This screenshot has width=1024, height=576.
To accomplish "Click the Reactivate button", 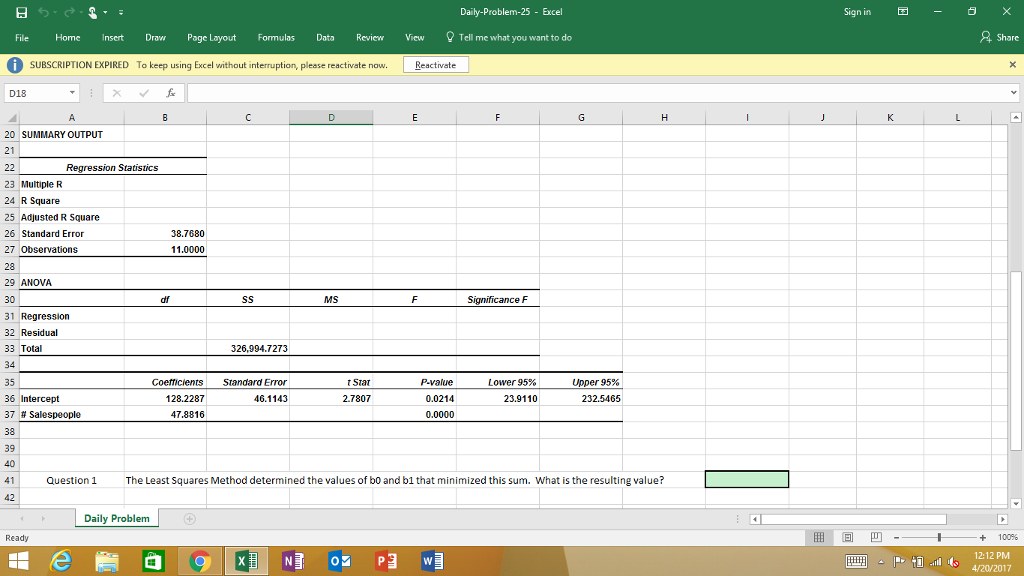I will coord(438,64).
